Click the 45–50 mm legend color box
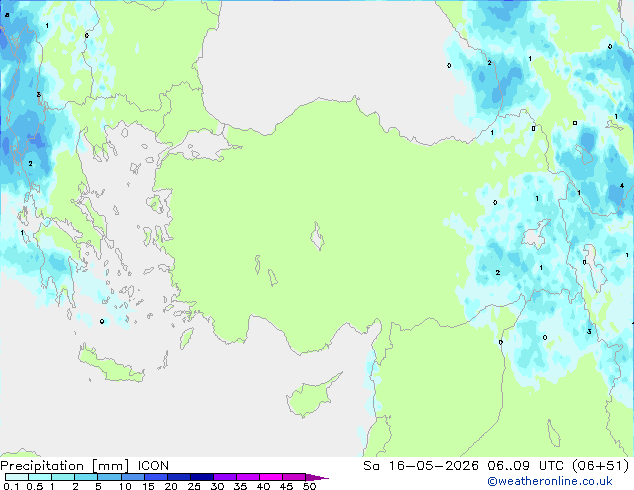634x490 pixels. [x=294, y=477]
